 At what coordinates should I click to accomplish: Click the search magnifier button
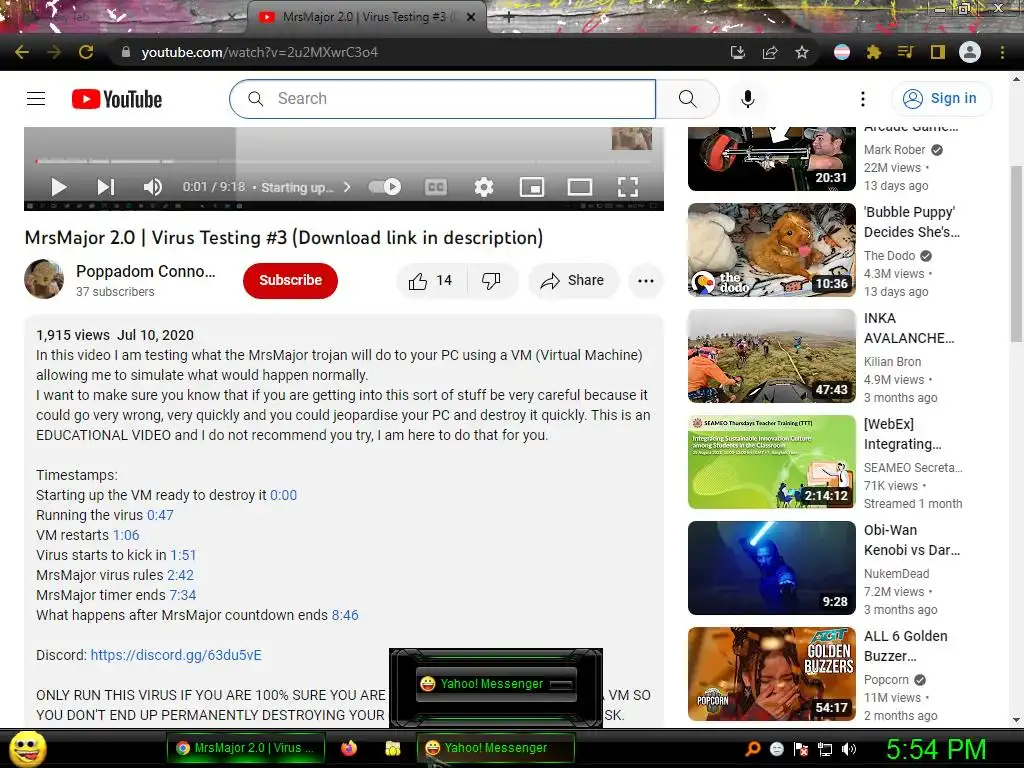click(x=687, y=99)
